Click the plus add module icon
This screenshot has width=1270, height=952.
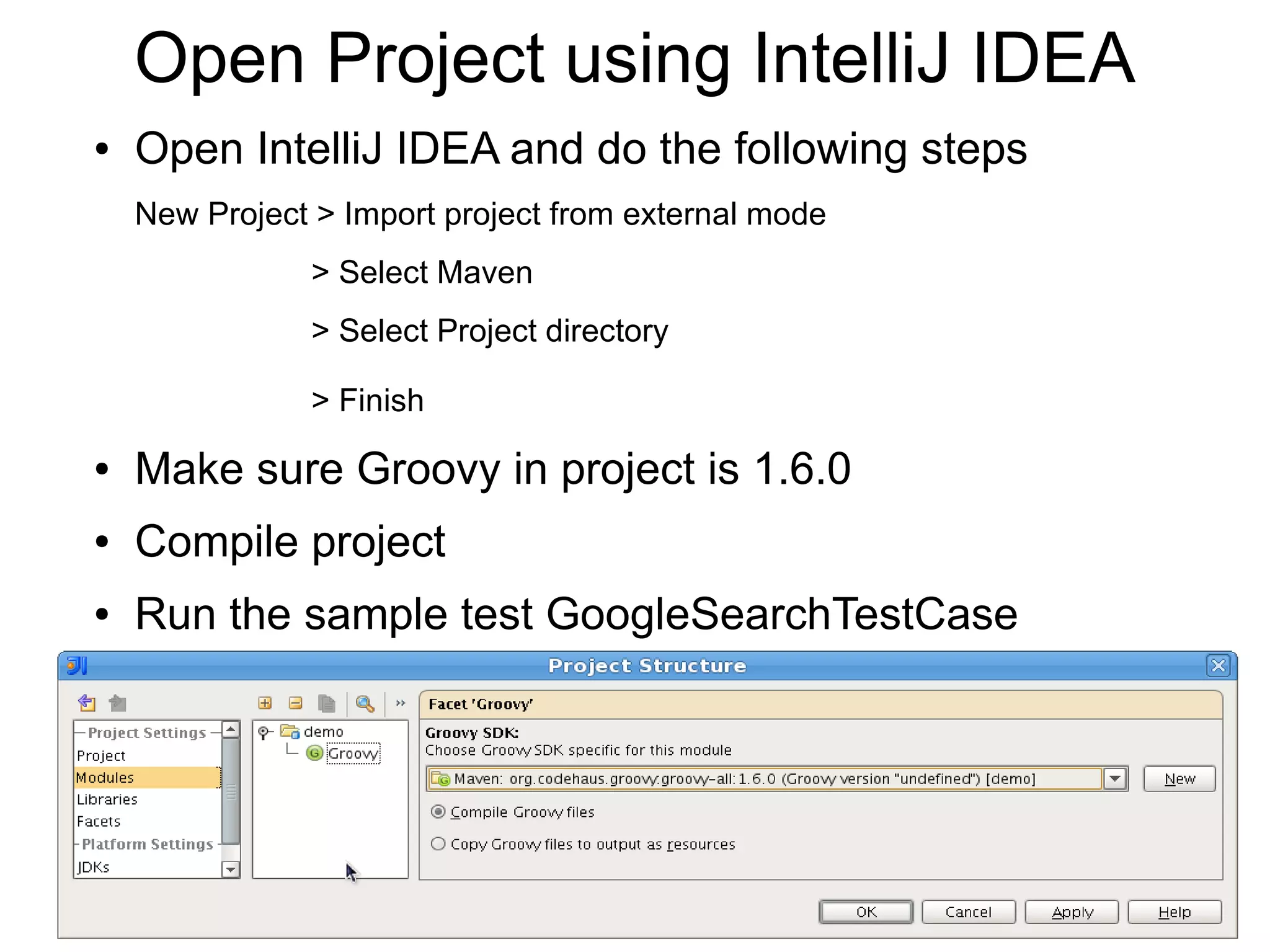[265, 703]
